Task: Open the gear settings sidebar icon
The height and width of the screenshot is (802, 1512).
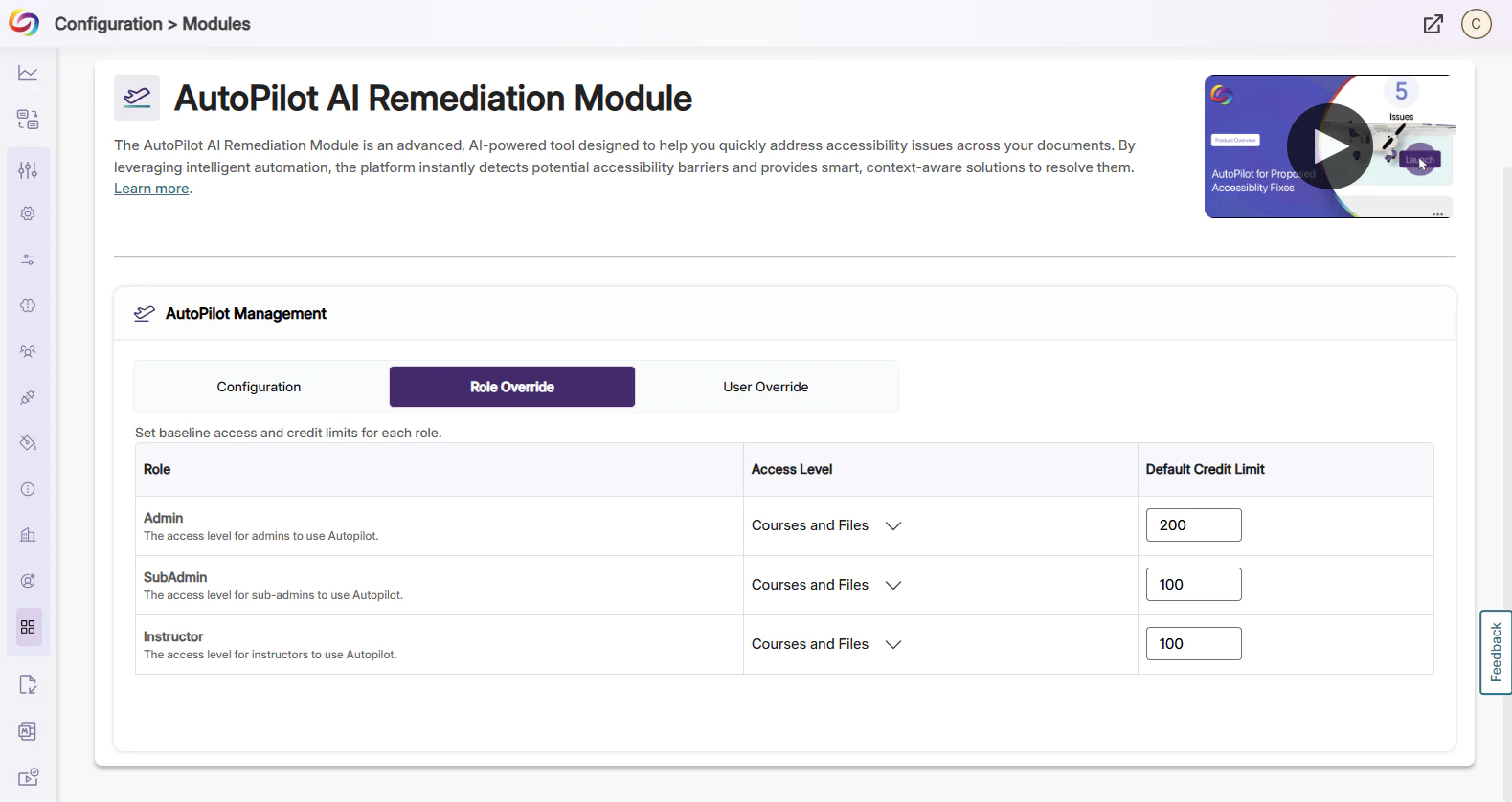Action: click(28, 213)
